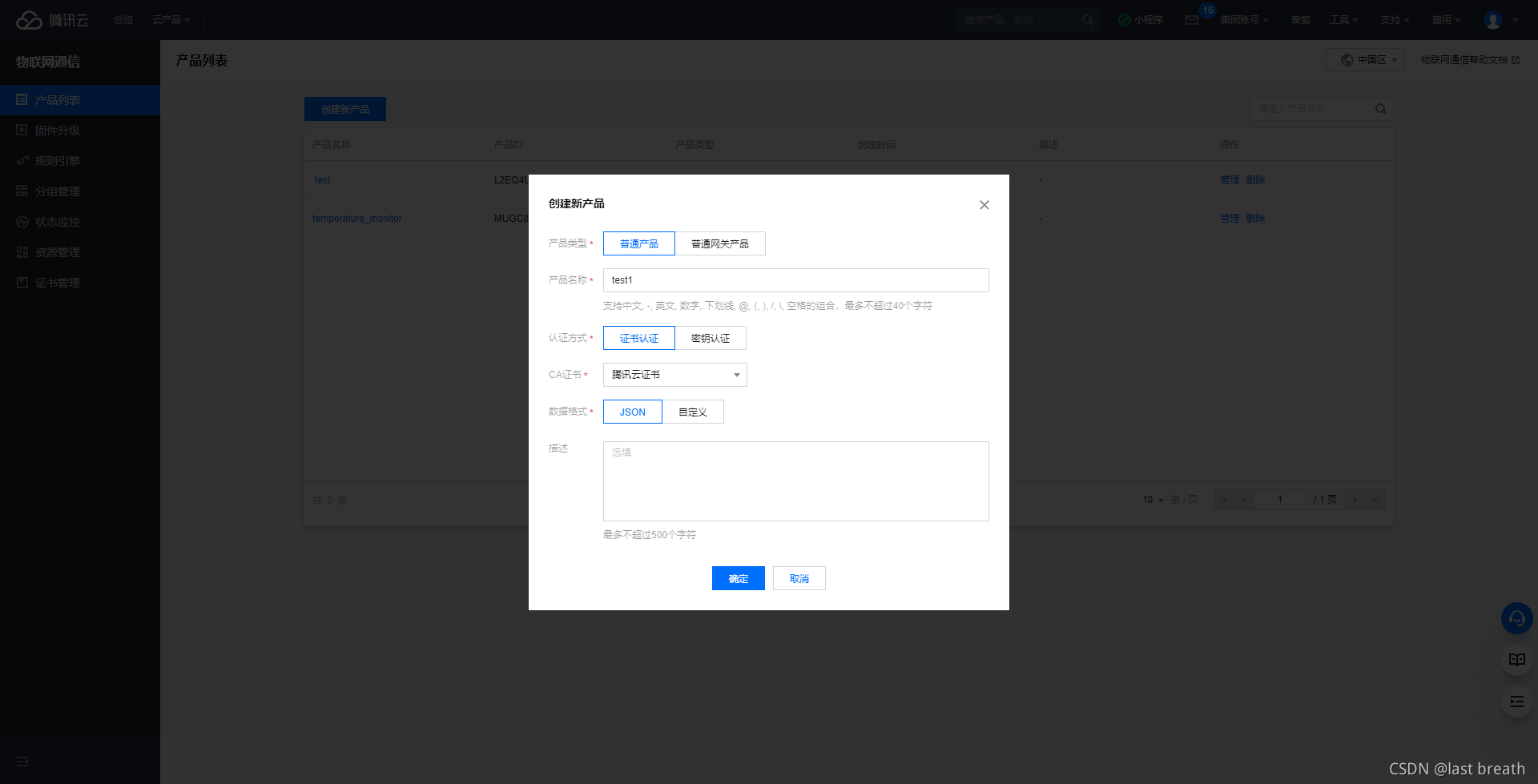Open 小程序 mini program icon
This screenshot has height=784, width=1538.
pos(1141,20)
